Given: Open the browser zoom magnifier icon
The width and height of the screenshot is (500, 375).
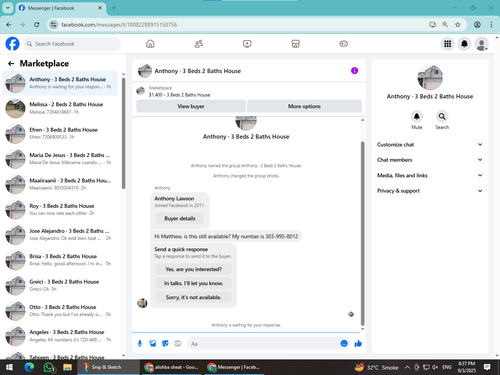Looking at the screenshot, I should click(x=445, y=24).
